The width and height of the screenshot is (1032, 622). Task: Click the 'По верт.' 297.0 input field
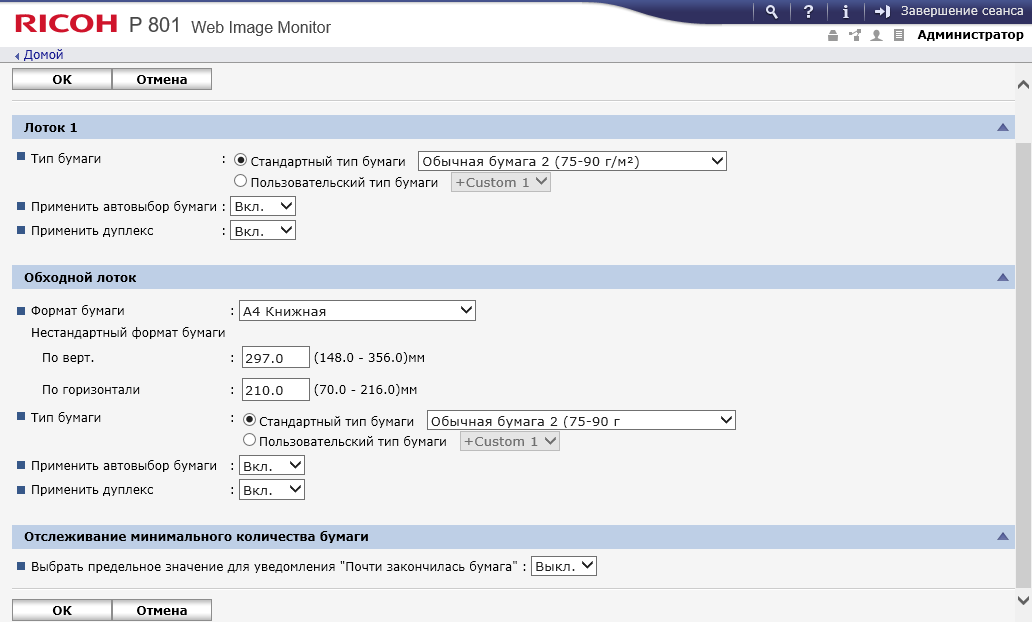coord(275,357)
